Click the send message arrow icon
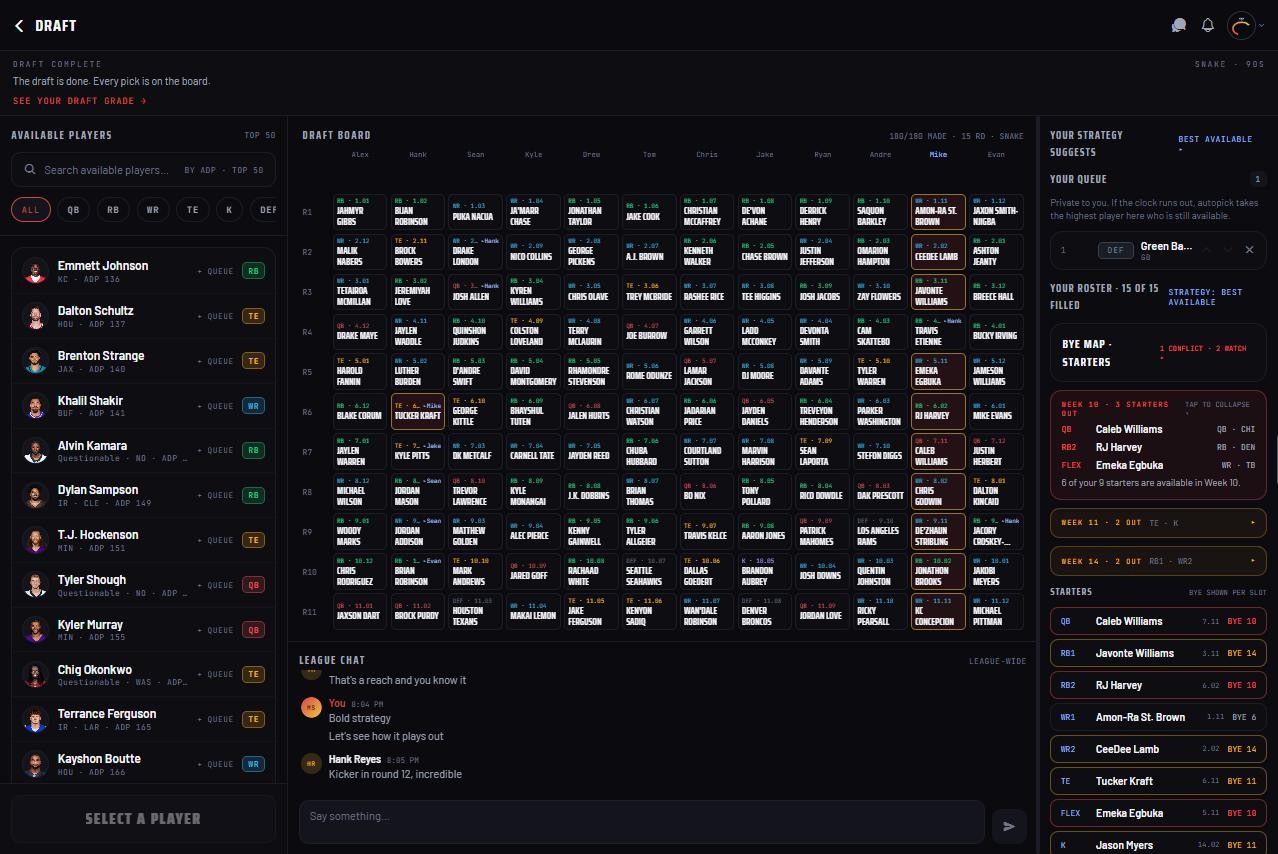Image resolution: width=1278 pixels, height=854 pixels. click(1009, 826)
